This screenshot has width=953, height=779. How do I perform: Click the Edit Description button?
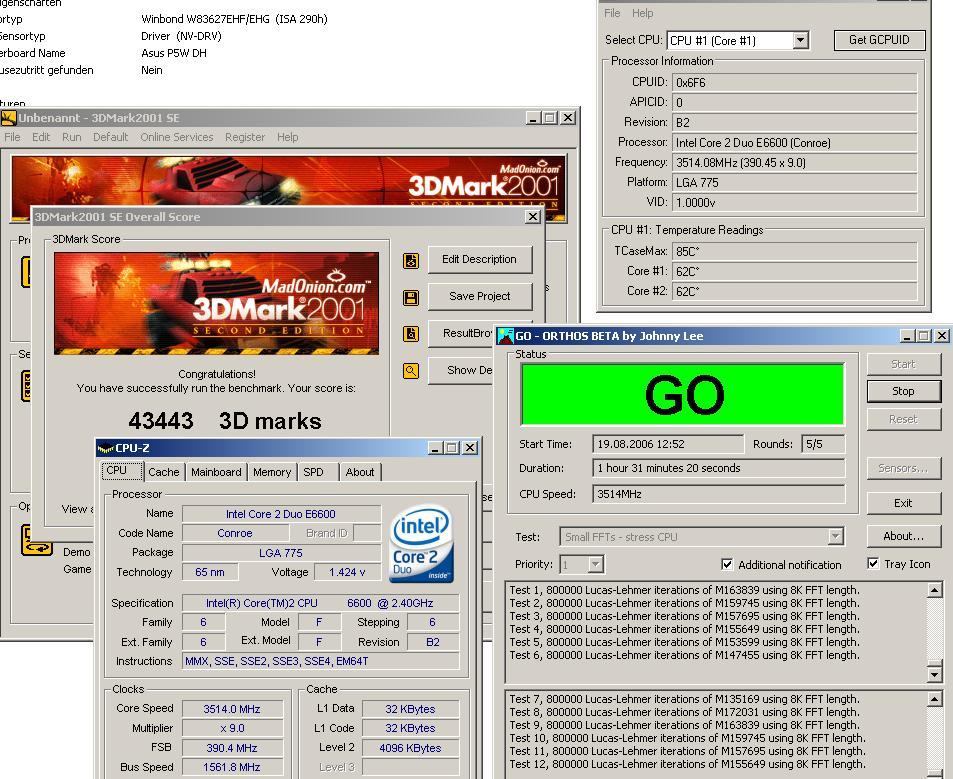point(480,259)
